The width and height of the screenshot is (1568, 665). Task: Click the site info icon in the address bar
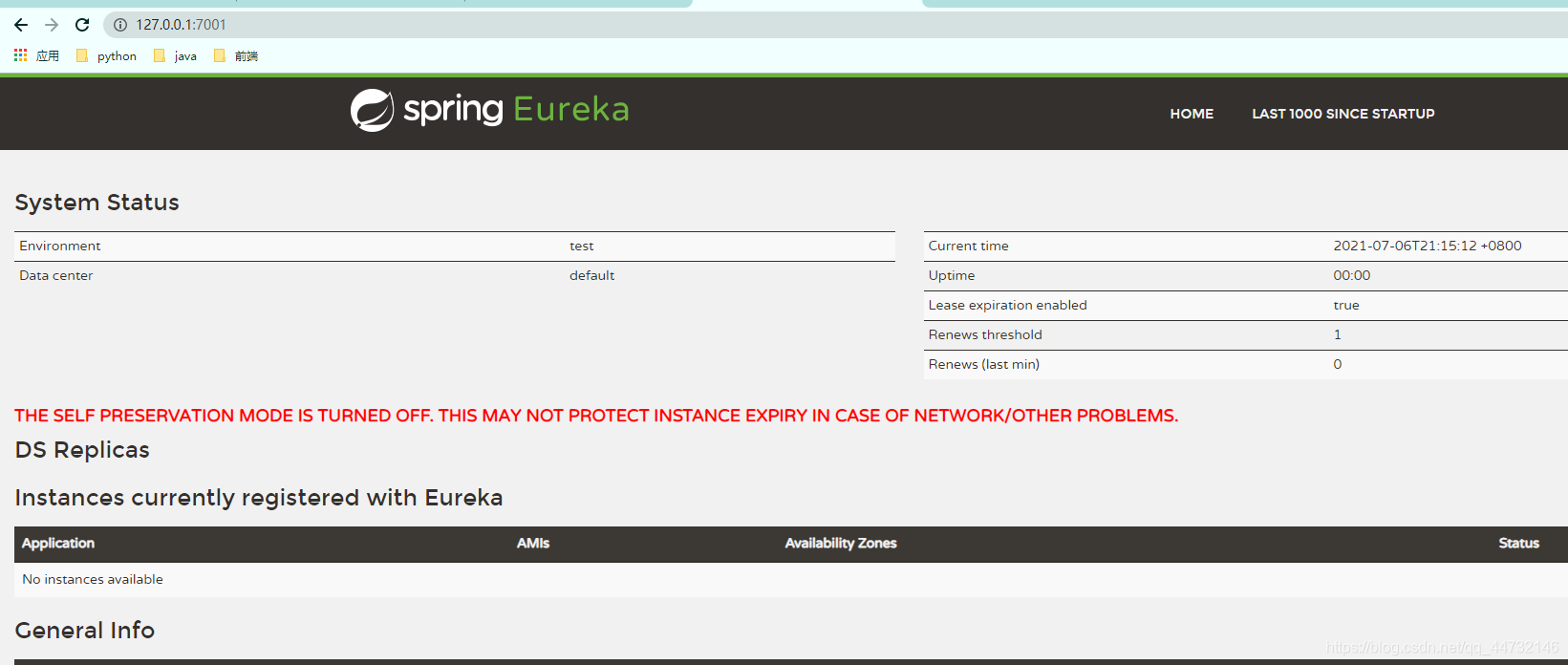click(x=120, y=25)
